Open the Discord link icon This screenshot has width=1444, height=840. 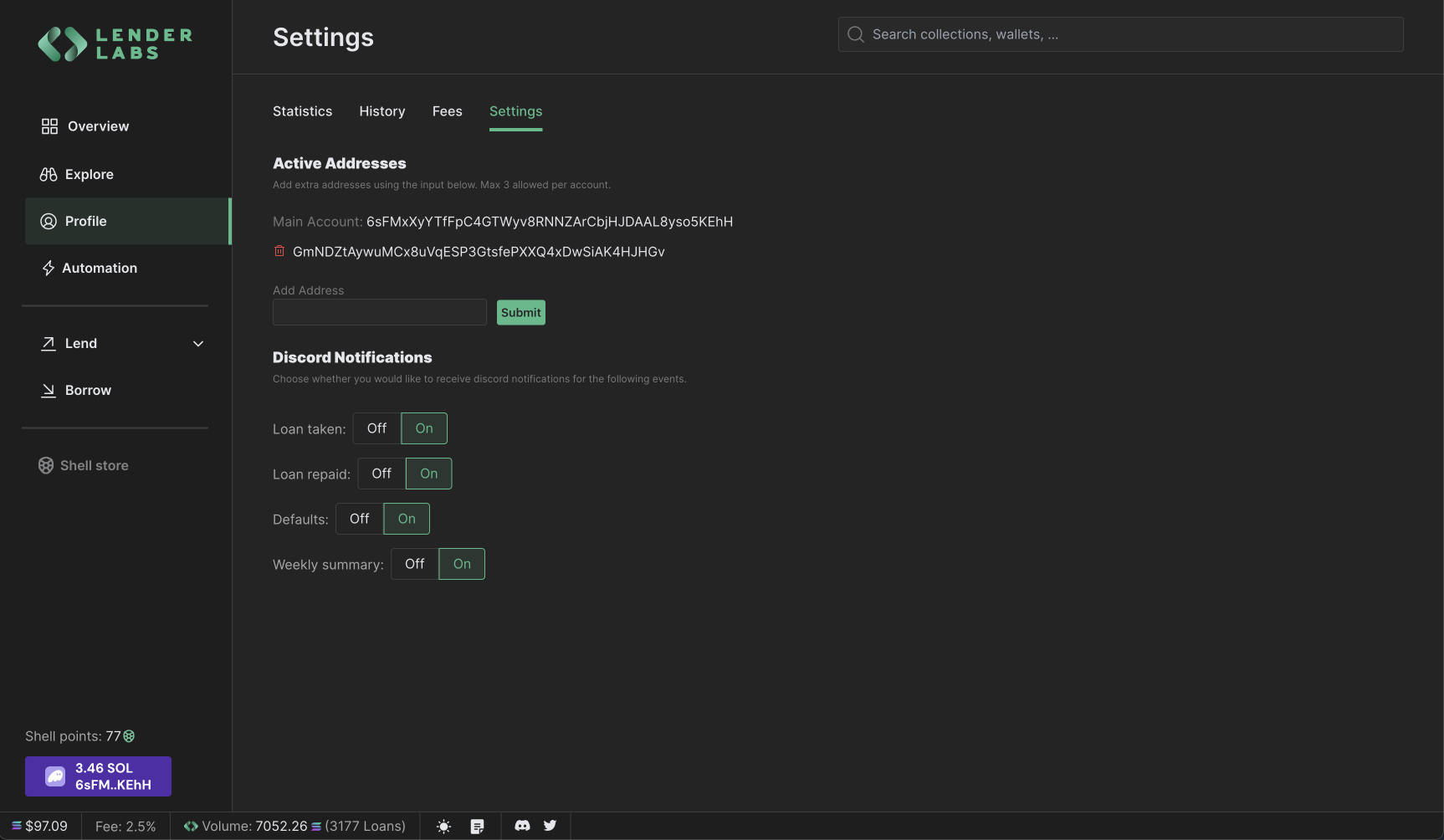point(522,826)
